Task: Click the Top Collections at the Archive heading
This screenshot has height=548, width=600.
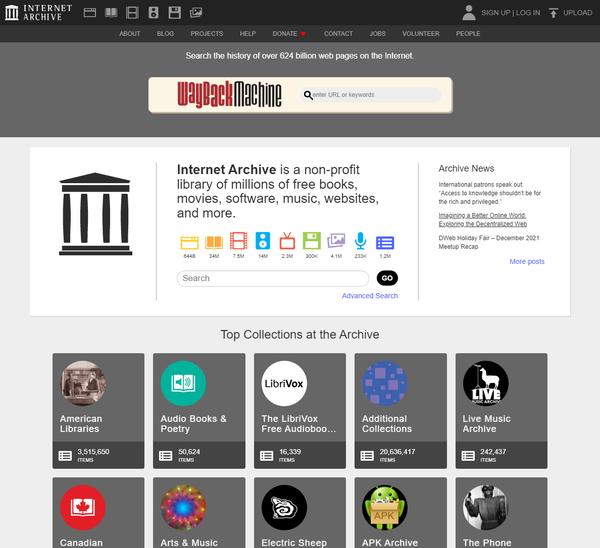Action: point(300,334)
